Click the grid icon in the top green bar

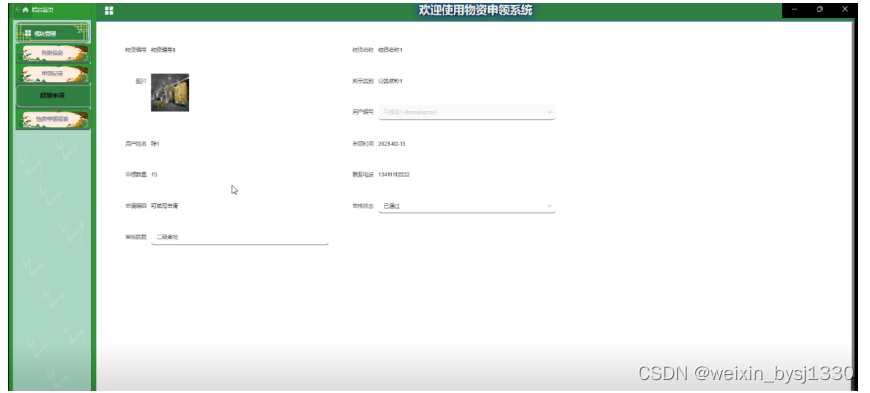[109, 11]
